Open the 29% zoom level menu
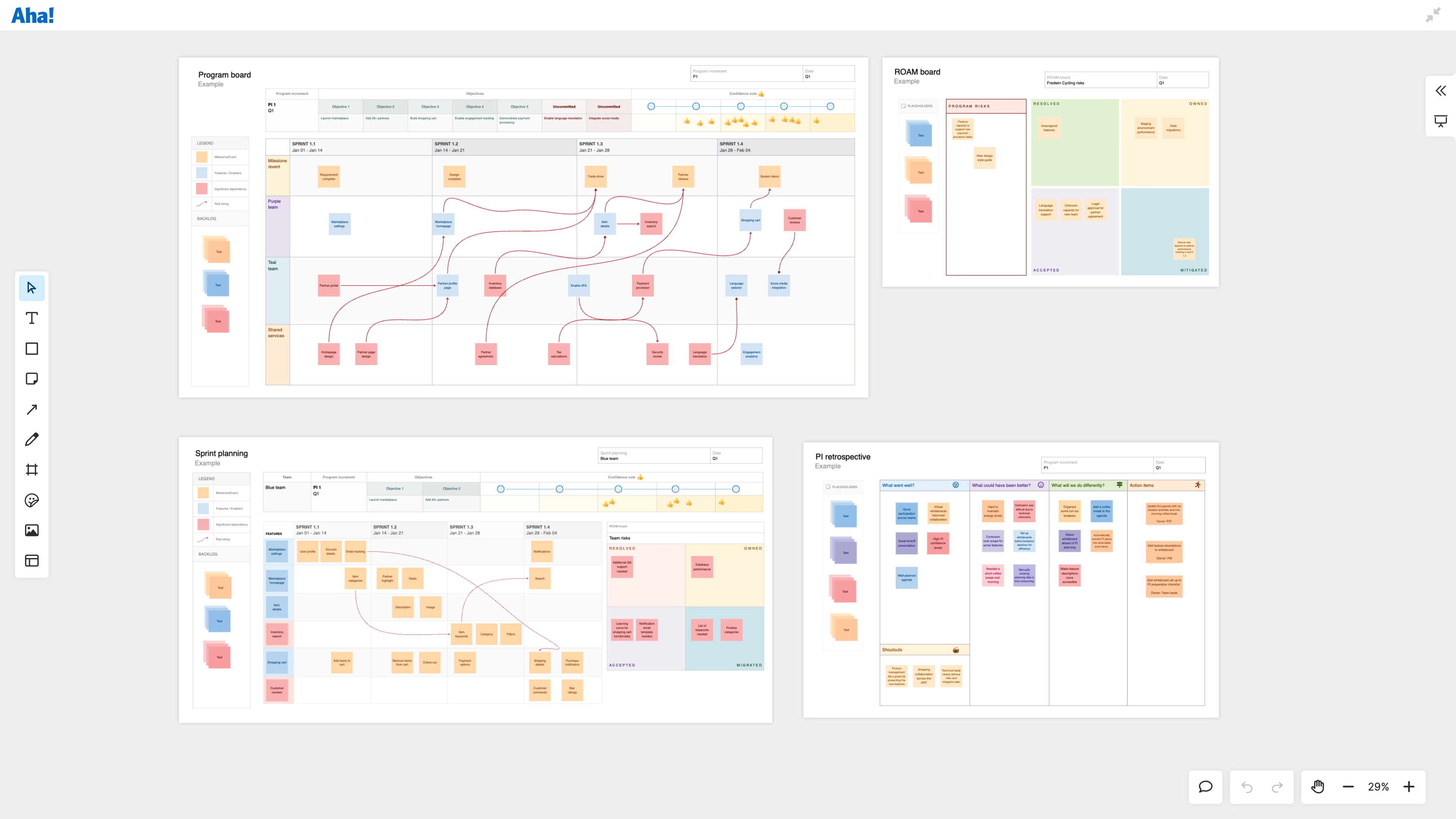 point(1378,787)
